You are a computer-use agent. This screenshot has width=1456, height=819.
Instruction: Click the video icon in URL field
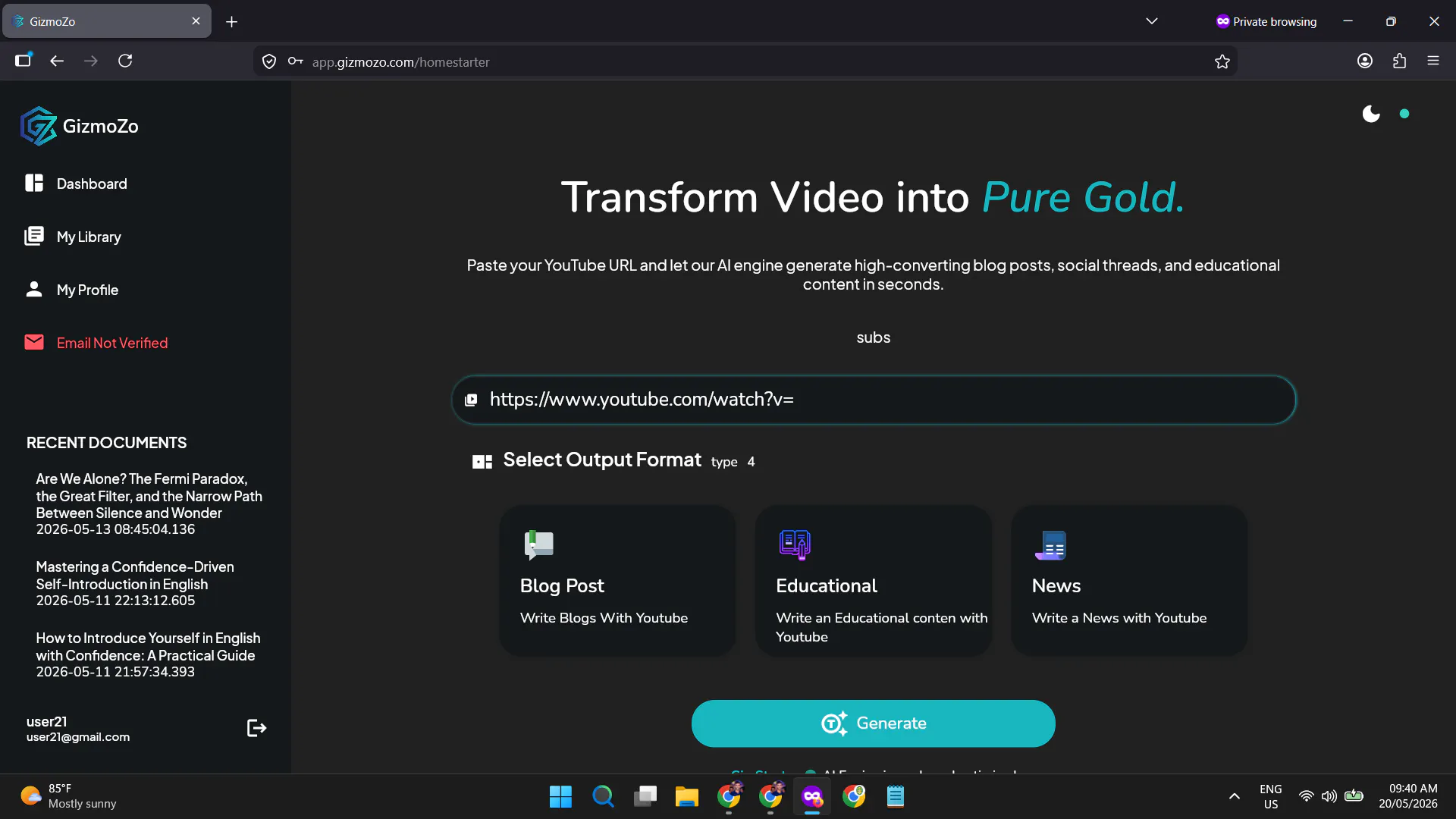(x=471, y=400)
